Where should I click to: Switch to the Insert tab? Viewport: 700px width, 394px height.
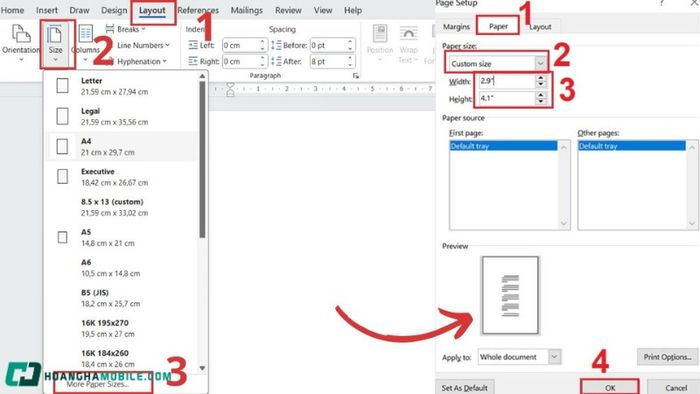(x=47, y=10)
